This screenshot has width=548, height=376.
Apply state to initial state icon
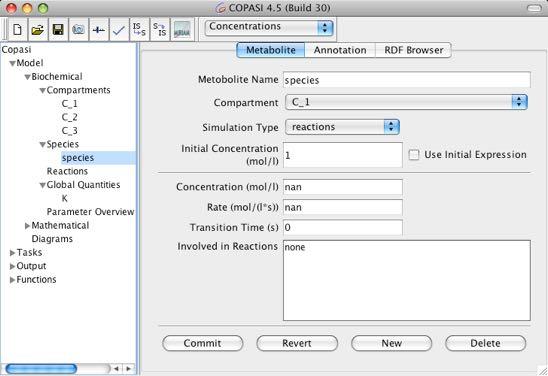pos(160,30)
